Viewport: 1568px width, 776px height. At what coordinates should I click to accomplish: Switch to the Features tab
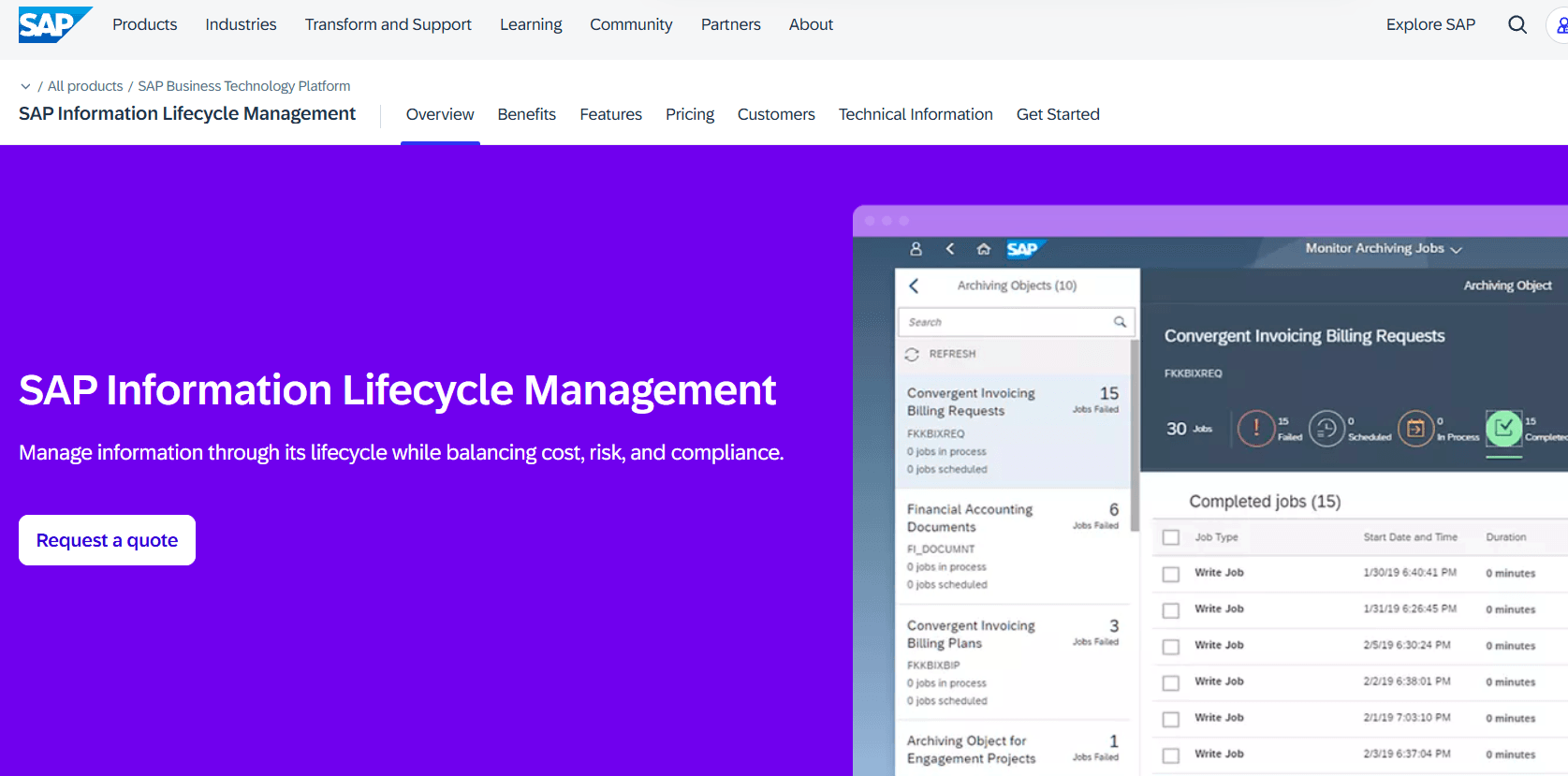pyautogui.click(x=611, y=114)
